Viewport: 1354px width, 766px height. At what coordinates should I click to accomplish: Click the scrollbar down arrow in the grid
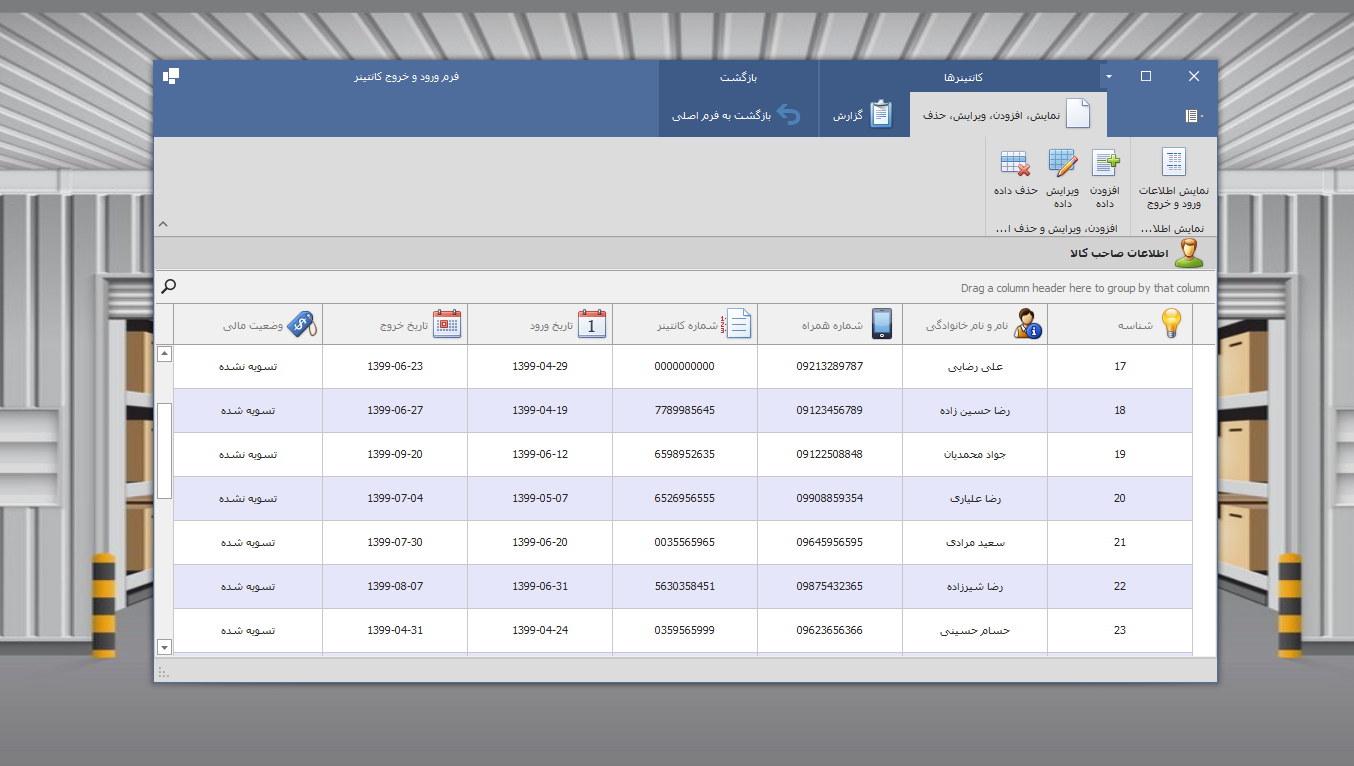click(165, 647)
